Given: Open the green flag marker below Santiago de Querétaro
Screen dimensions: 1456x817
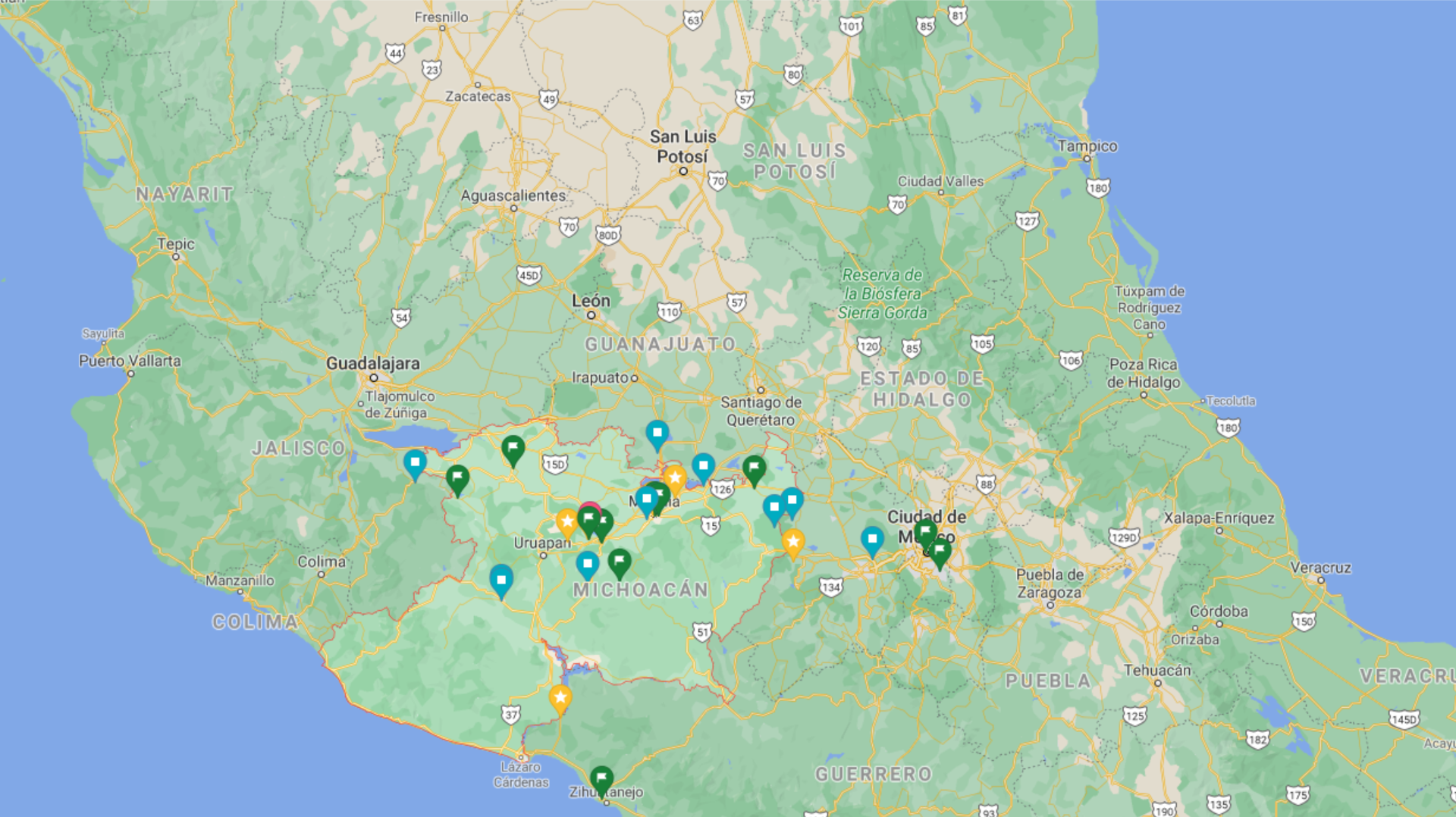Looking at the screenshot, I should point(754,468).
